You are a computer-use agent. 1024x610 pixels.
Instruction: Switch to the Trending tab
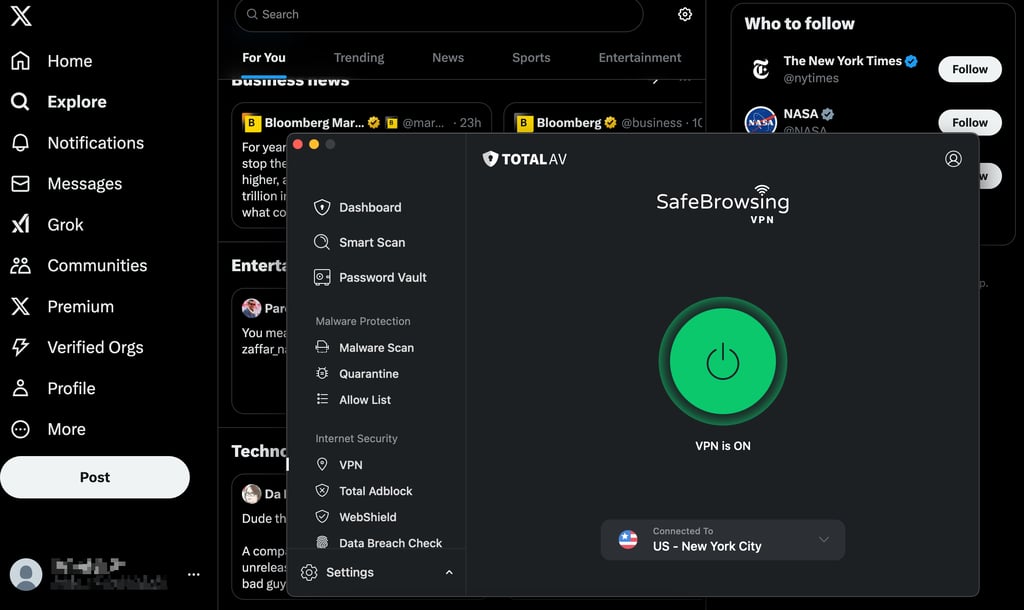(x=359, y=57)
